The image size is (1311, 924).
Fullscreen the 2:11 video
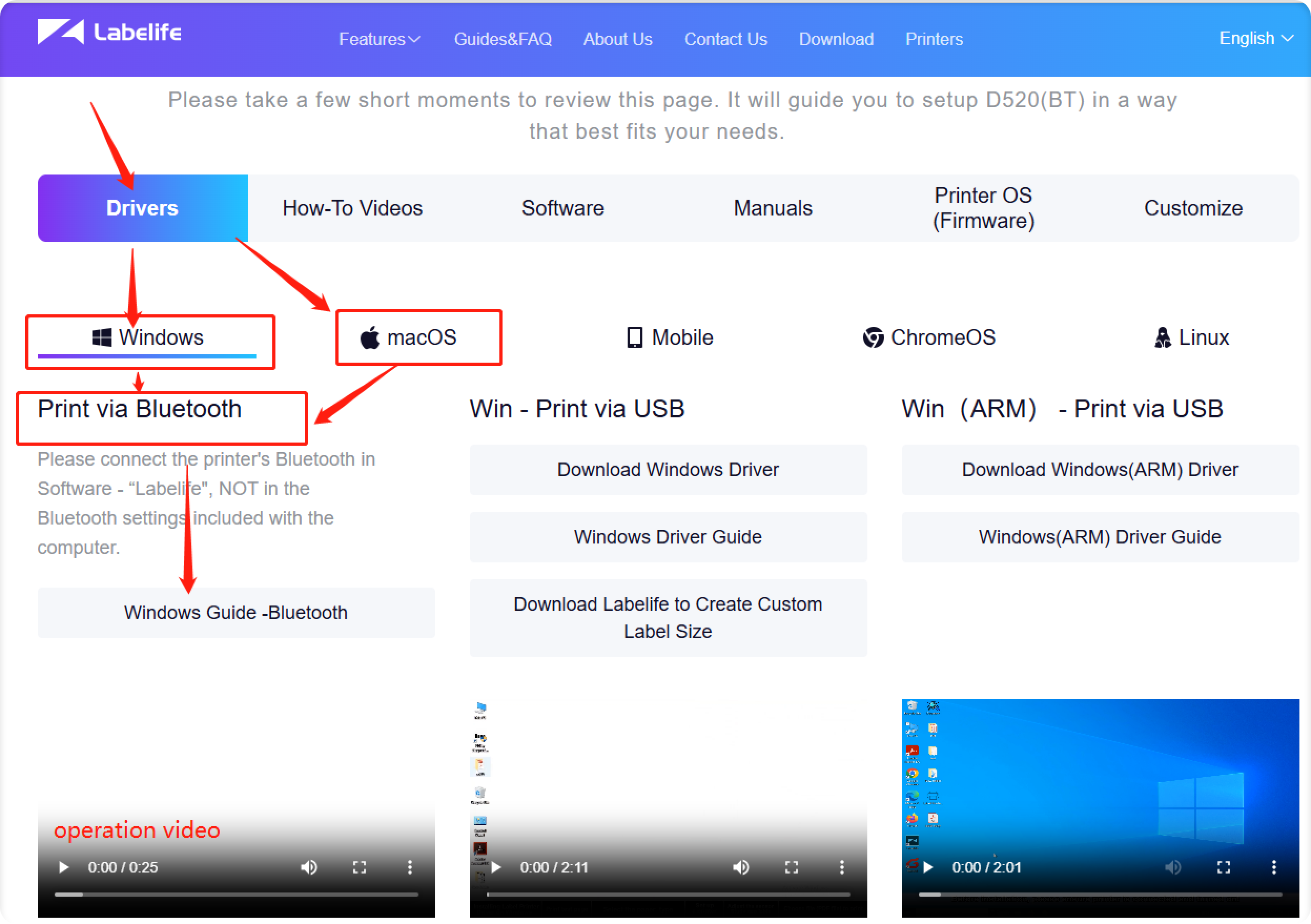(x=792, y=868)
